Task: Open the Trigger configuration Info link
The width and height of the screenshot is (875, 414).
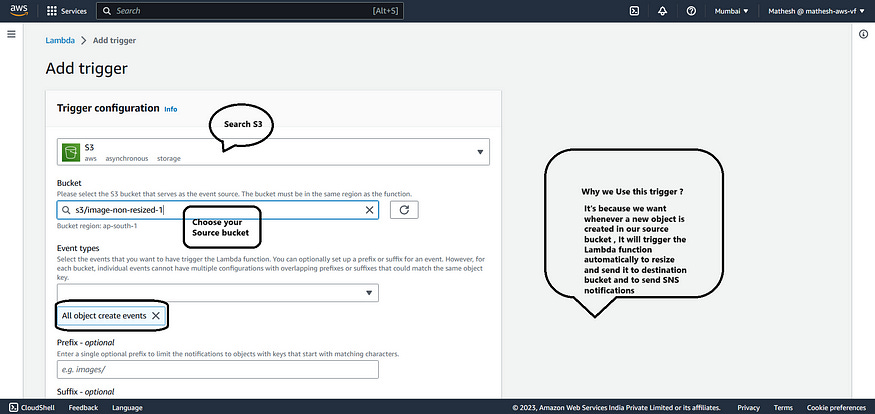Action: pos(171,109)
